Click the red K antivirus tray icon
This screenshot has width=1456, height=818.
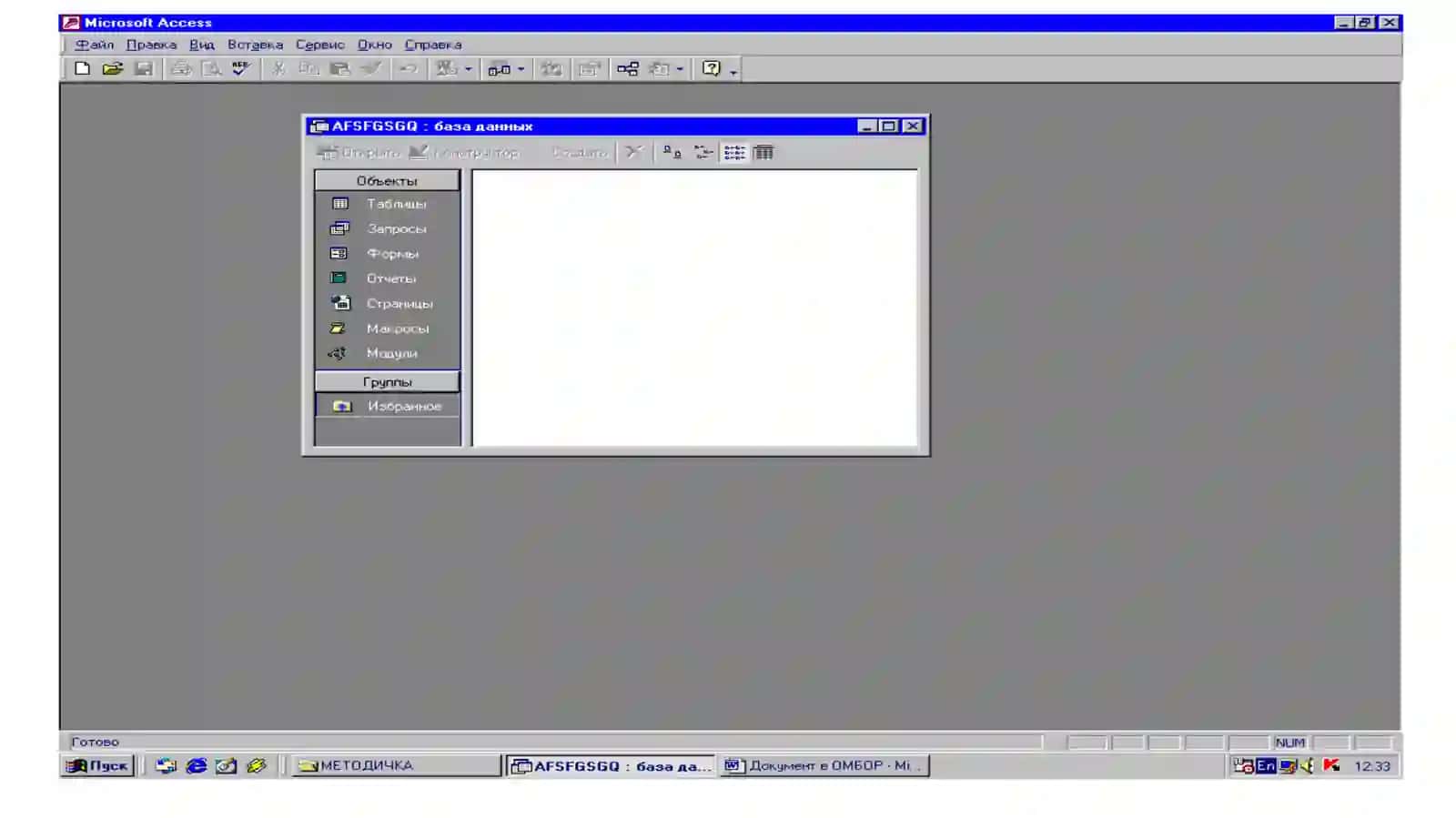(1331, 765)
